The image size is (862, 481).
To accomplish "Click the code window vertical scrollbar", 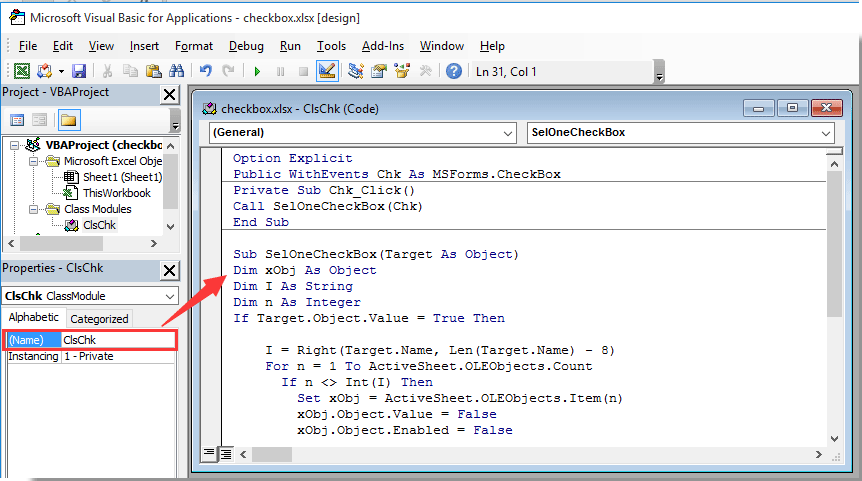I will click(834, 300).
